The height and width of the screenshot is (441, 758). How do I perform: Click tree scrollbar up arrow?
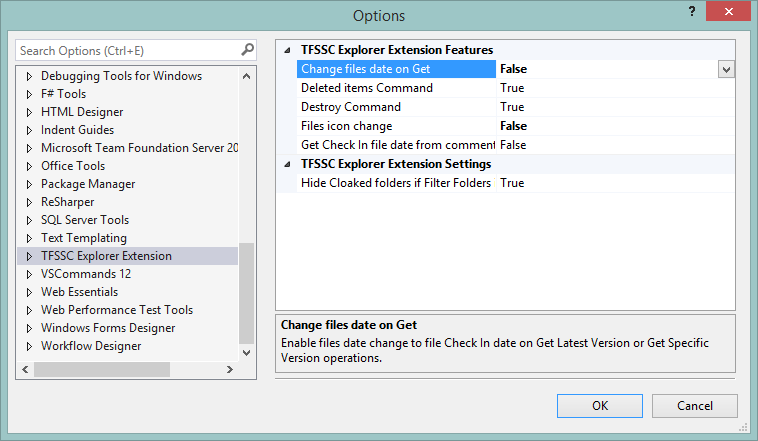(247, 76)
